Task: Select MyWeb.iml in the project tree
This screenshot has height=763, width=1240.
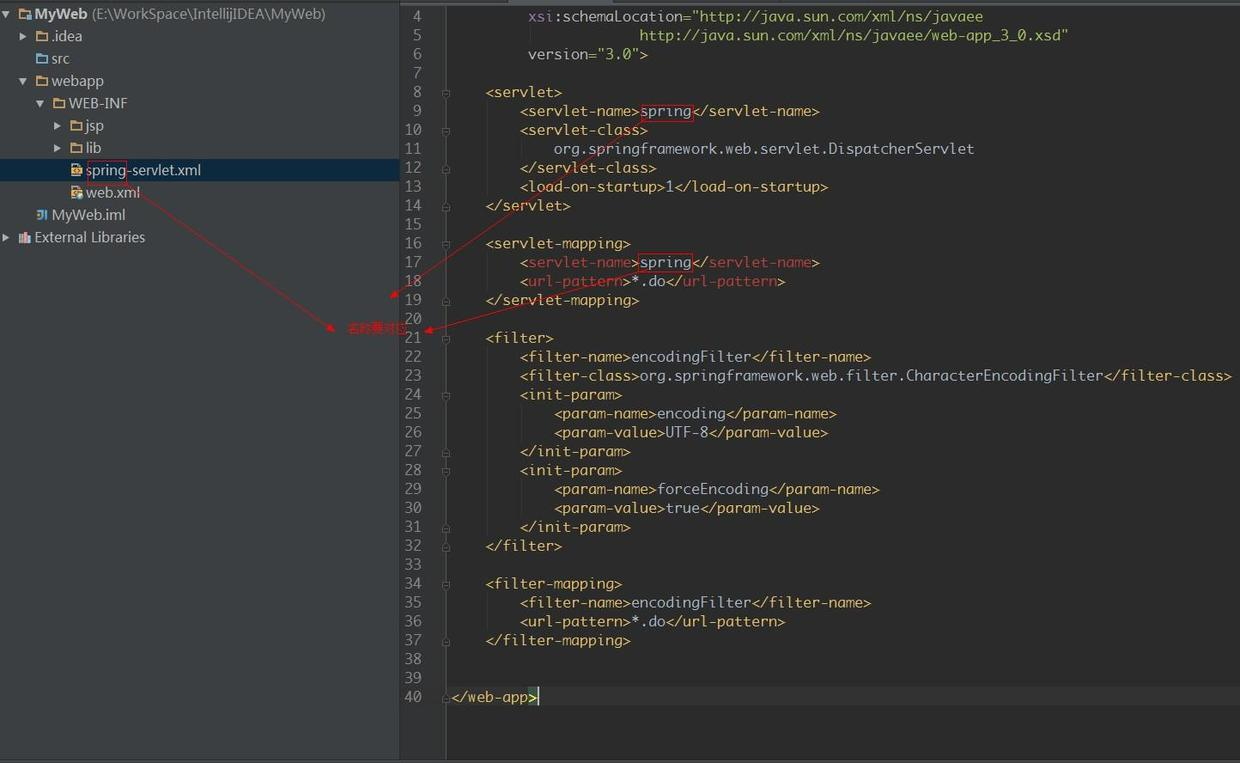Action: pyautogui.click(x=88, y=215)
